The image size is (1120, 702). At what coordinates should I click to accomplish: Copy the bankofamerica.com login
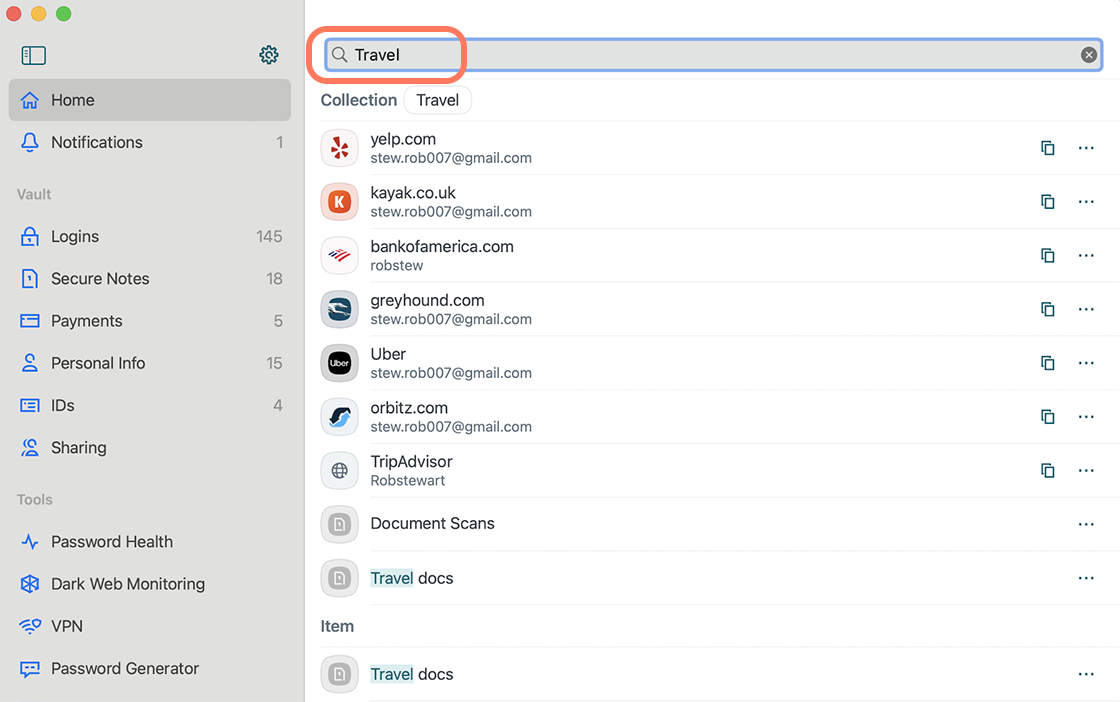pyautogui.click(x=1047, y=255)
